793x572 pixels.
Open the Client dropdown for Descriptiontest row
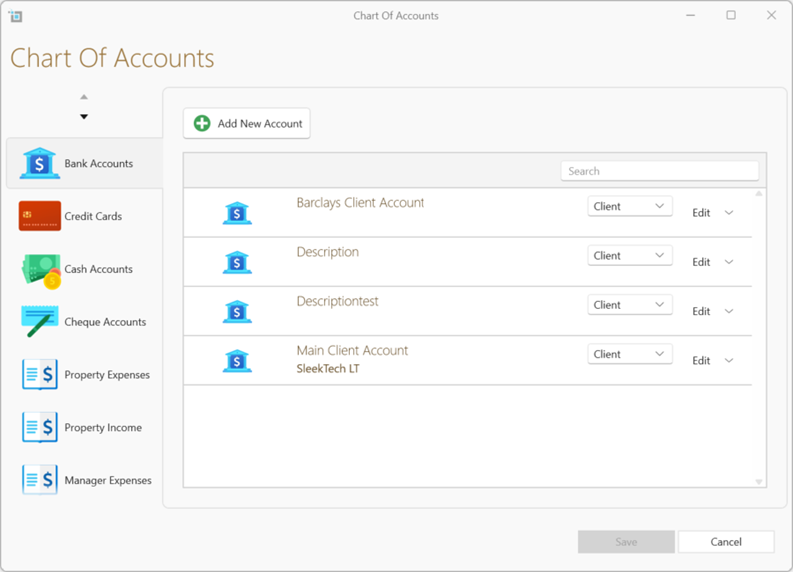629,305
